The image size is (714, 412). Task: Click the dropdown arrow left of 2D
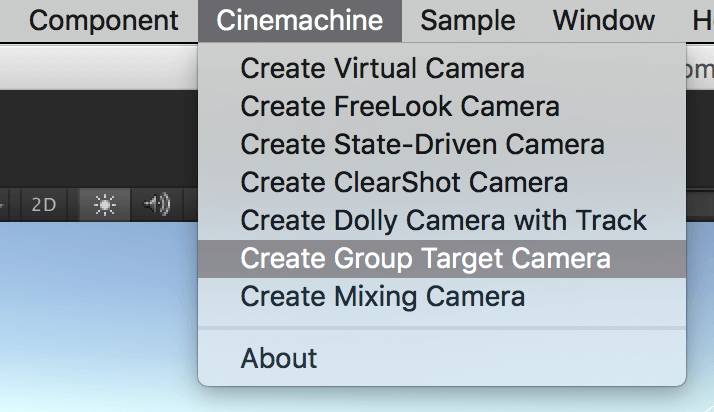click(x=4, y=205)
